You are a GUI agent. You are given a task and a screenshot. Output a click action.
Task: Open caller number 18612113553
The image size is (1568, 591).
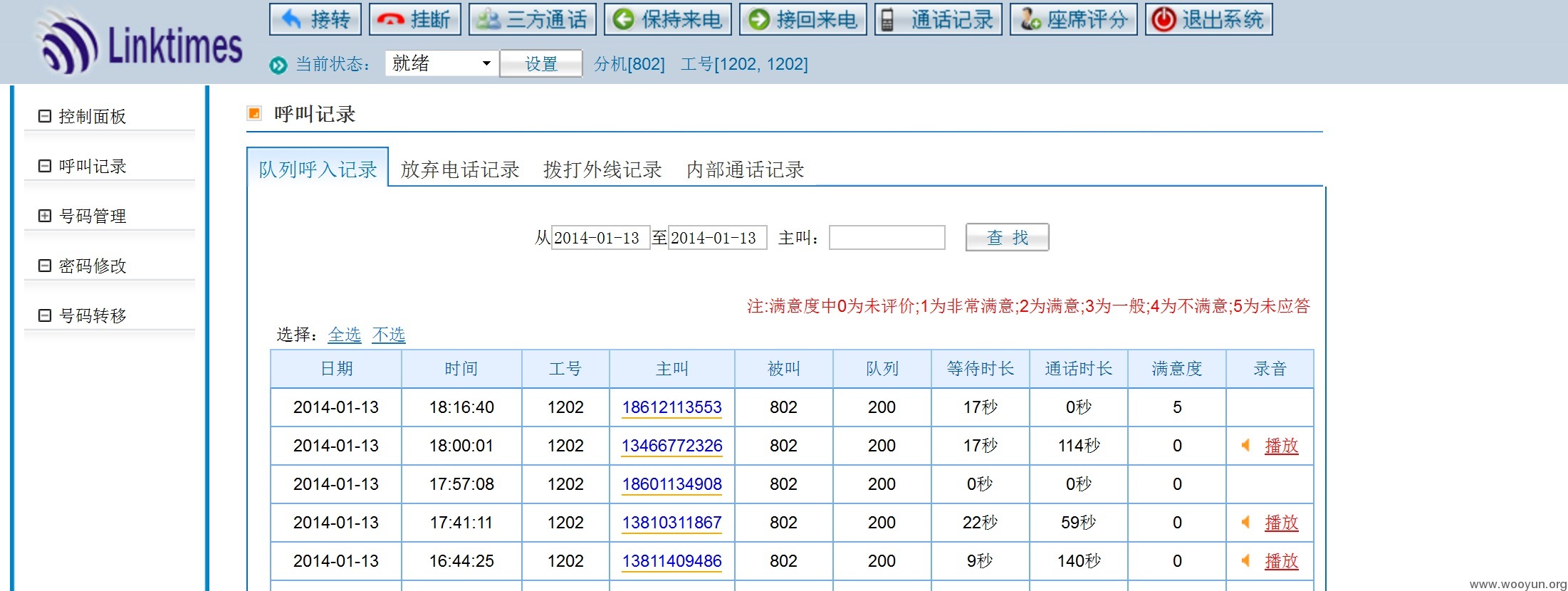pos(672,407)
